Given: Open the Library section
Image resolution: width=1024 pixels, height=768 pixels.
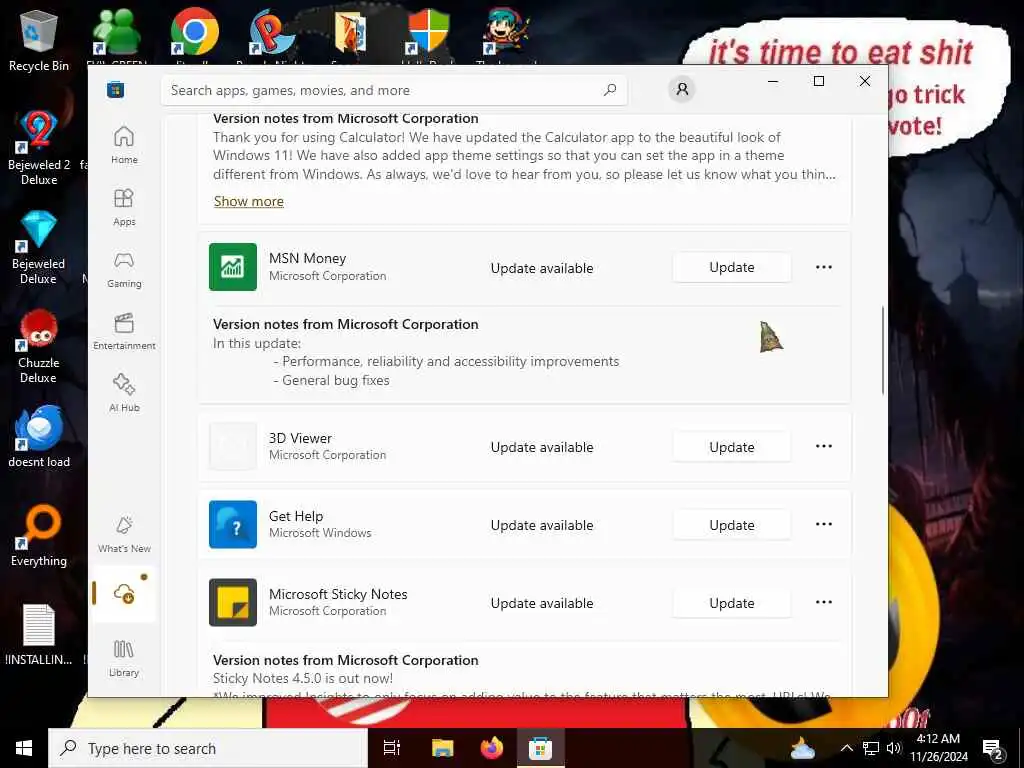Looking at the screenshot, I should pos(124,658).
